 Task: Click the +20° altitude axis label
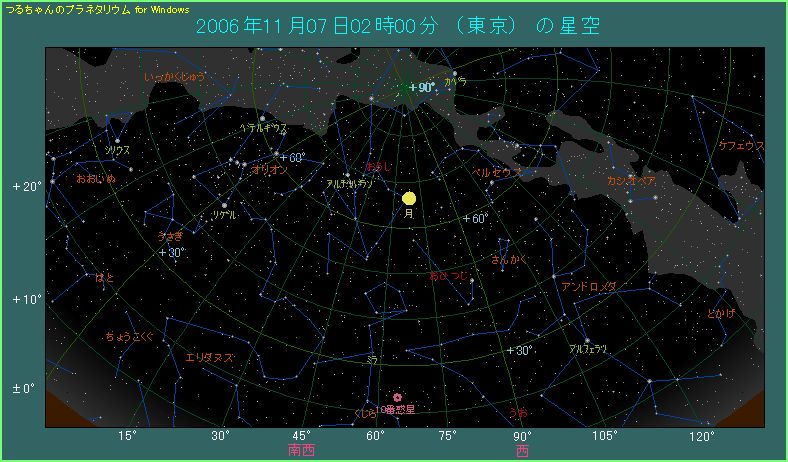point(25,186)
